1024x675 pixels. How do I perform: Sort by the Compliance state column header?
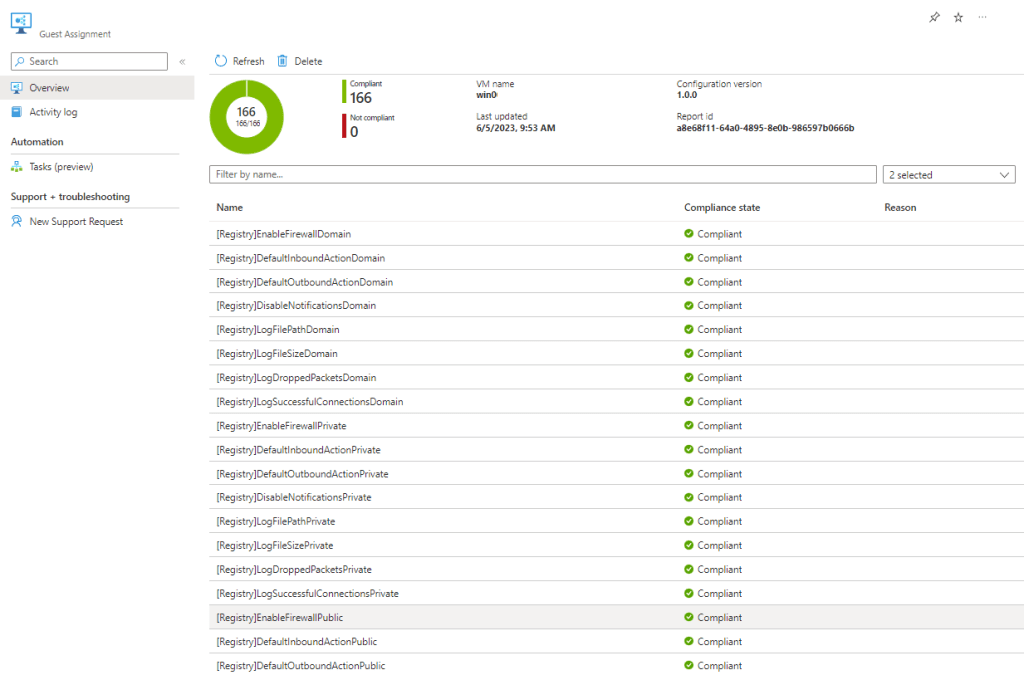point(721,208)
